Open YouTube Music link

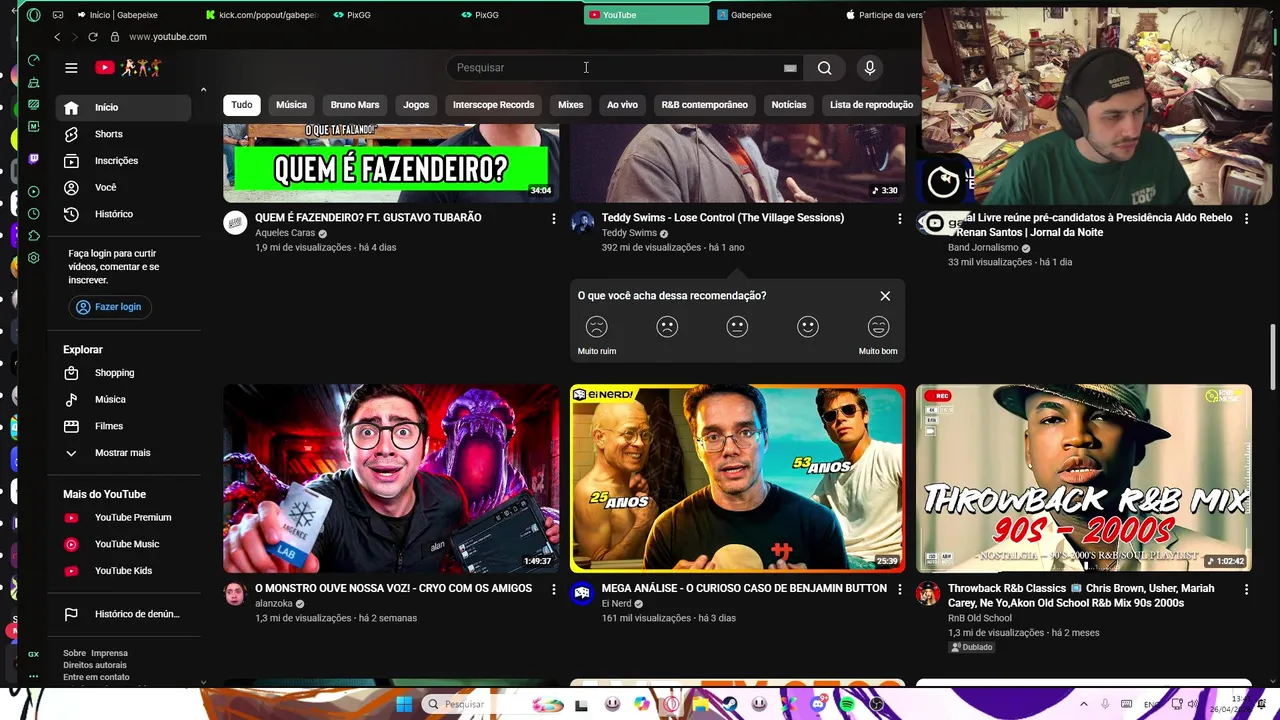pyautogui.click(x=123, y=544)
